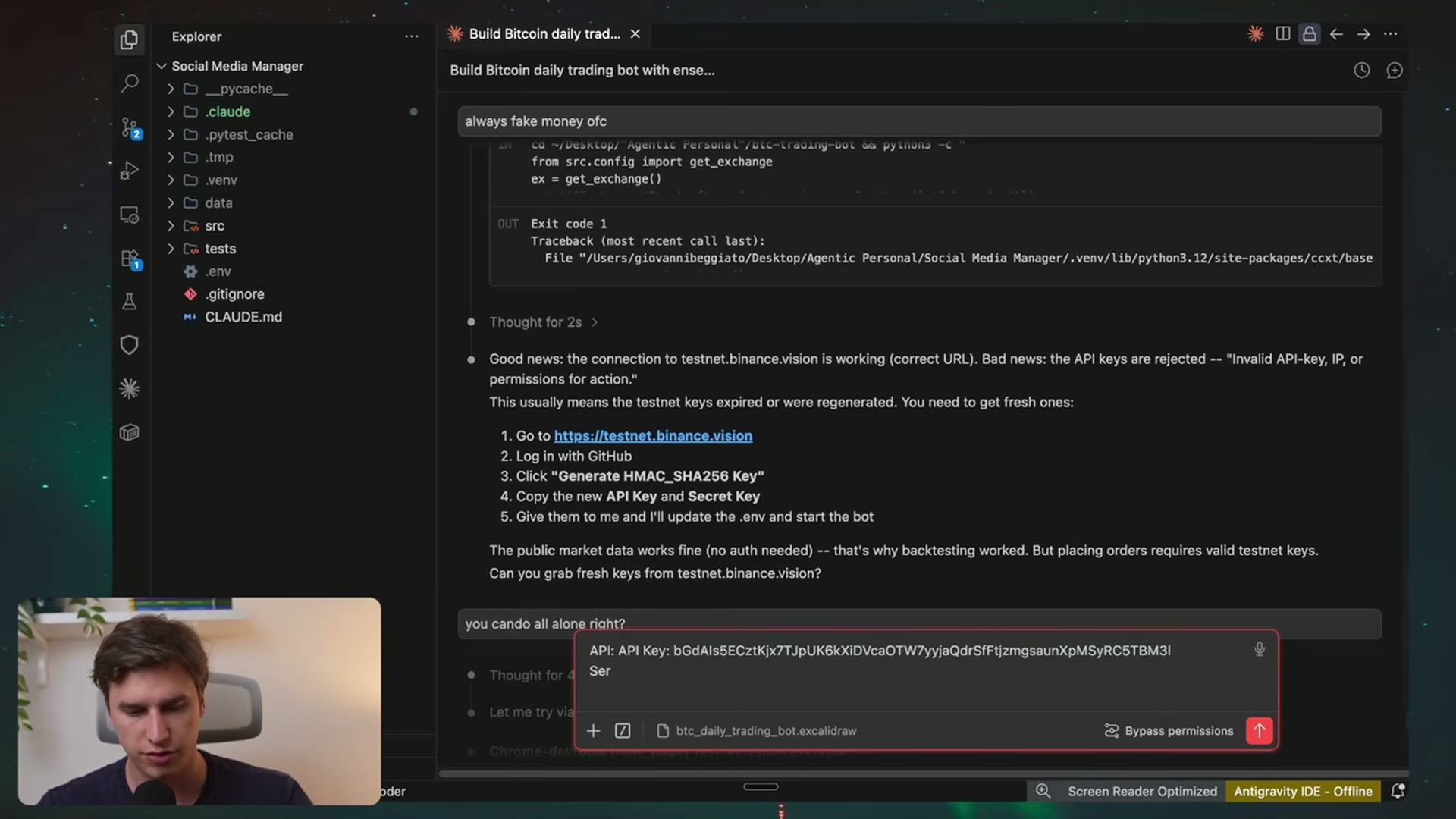Click the Explorer panel title

pos(196,36)
